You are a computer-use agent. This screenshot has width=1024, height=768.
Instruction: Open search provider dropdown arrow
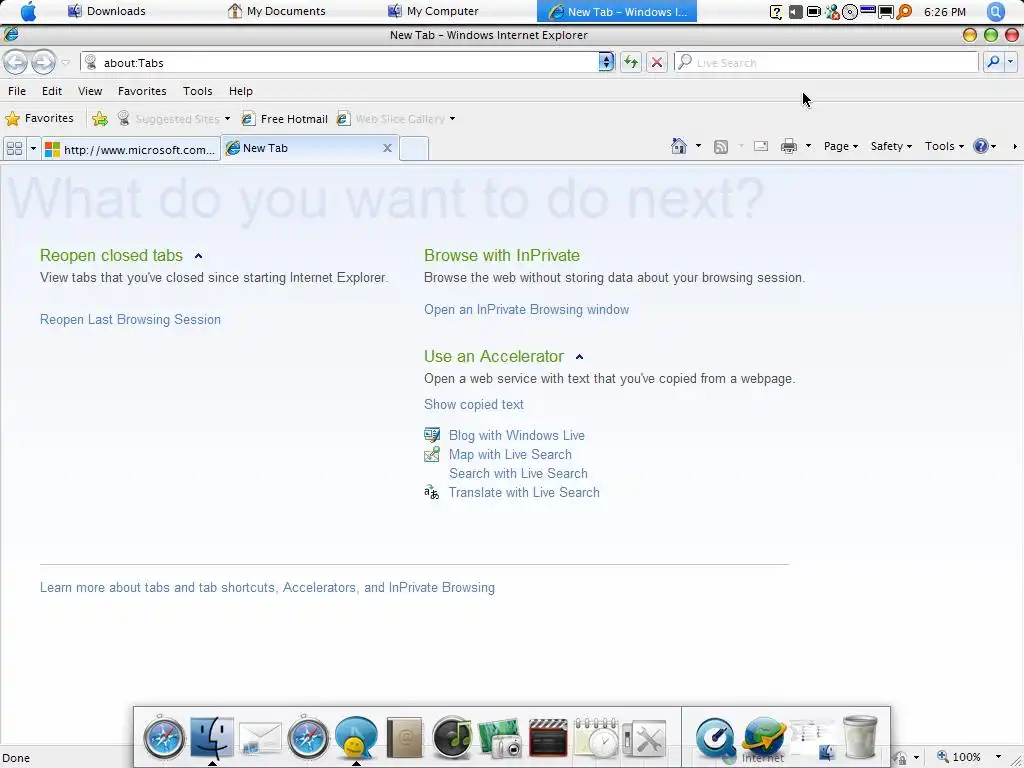(1011, 62)
